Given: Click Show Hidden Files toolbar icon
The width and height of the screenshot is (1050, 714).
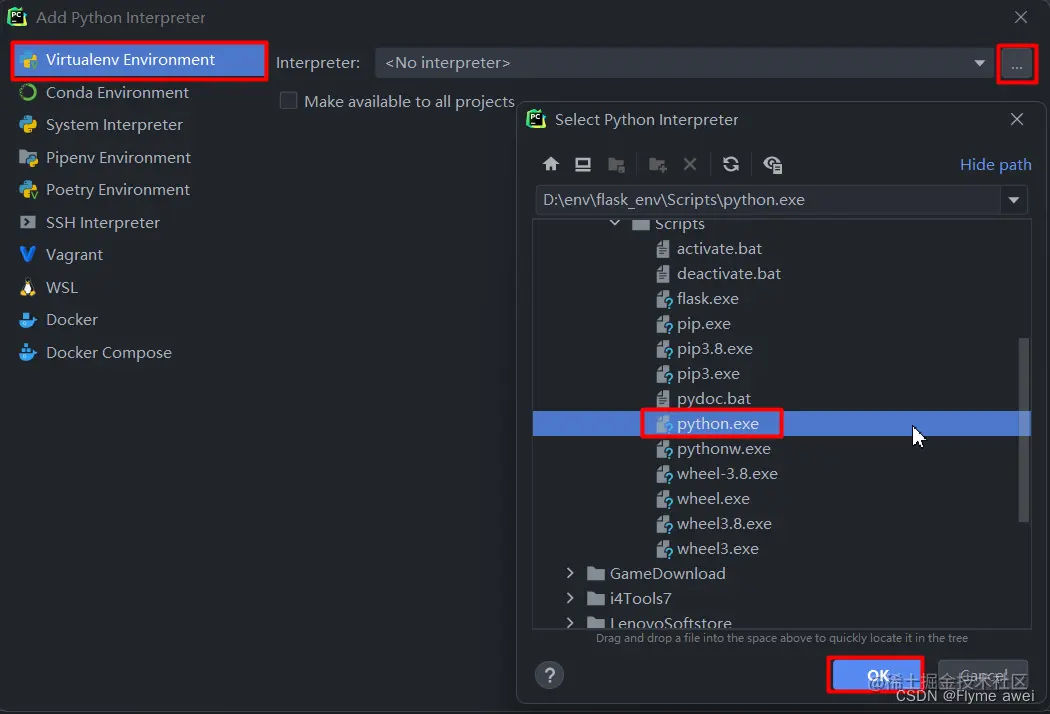Looking at the screenshot, I should [x=772, y=164].
